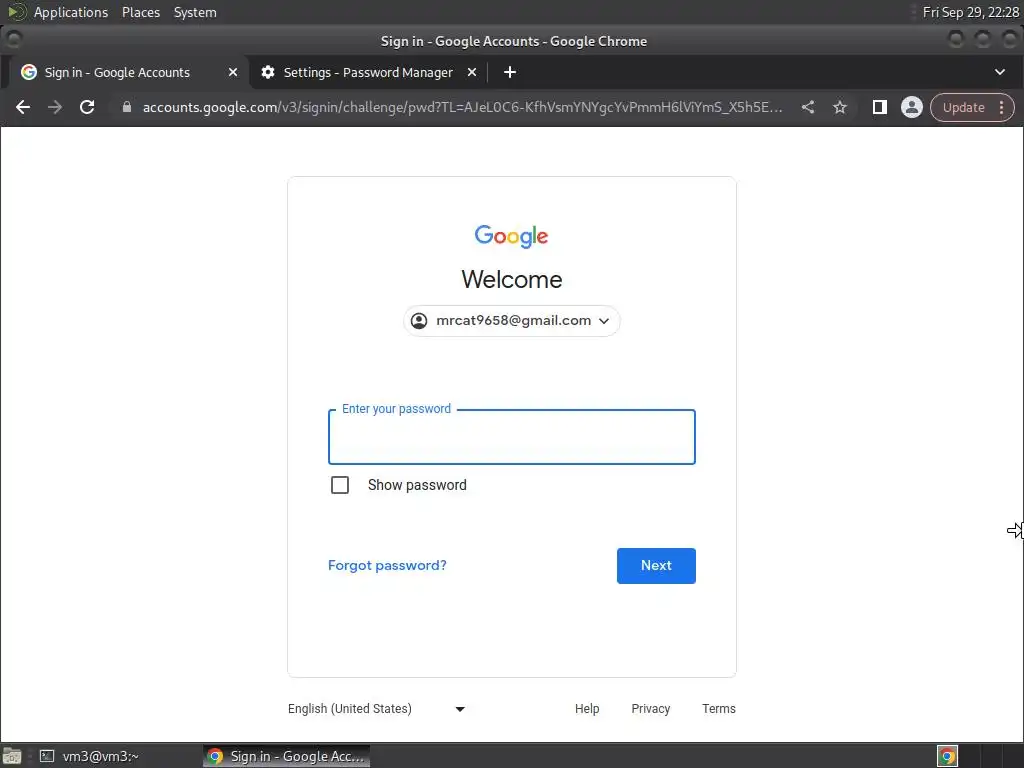Viewport: 1024px width, 768px height.
Task: Open the side panel icon
Action: (880, 107)
